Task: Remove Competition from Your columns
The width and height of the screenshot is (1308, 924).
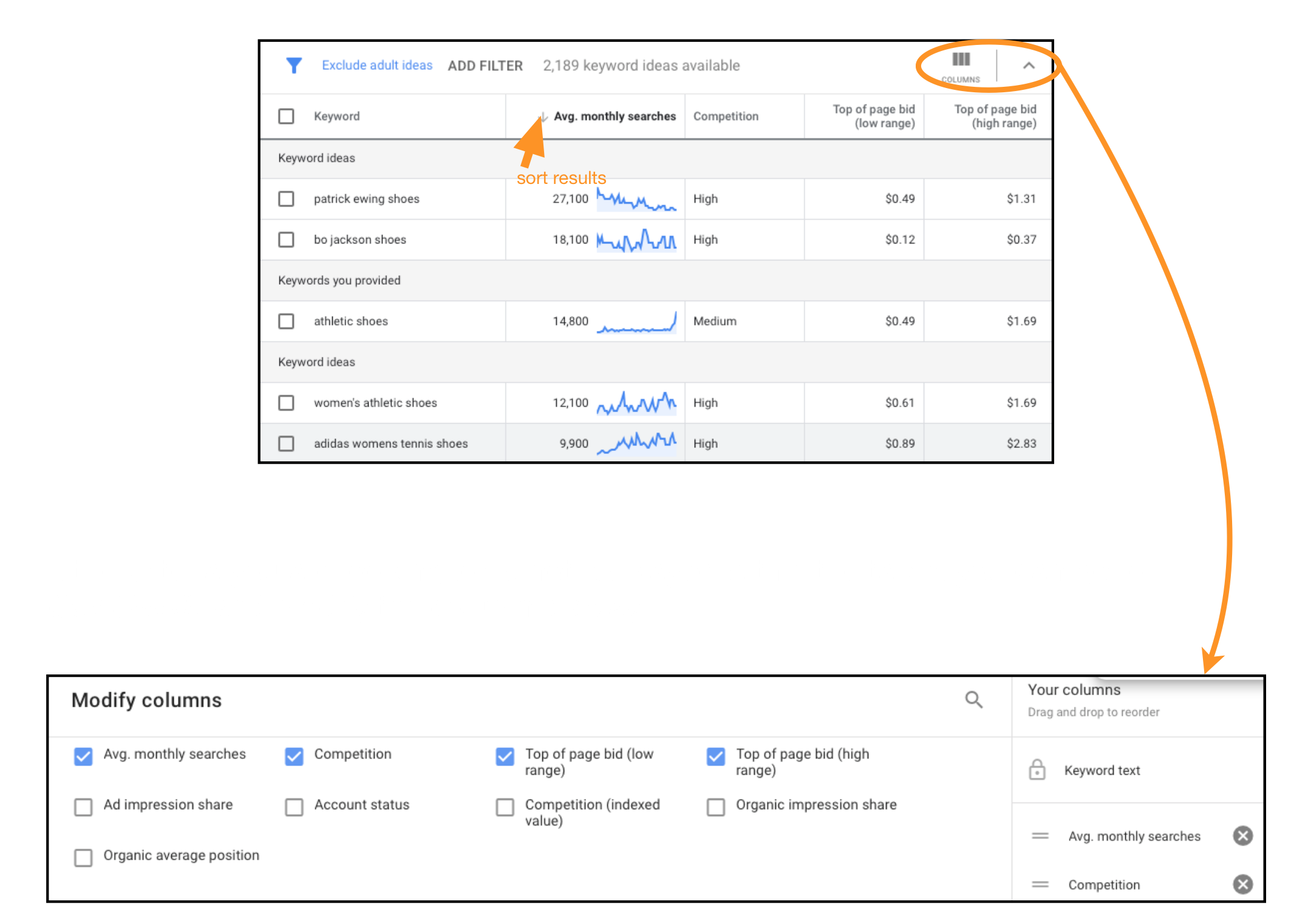Action: (1243, 885)
